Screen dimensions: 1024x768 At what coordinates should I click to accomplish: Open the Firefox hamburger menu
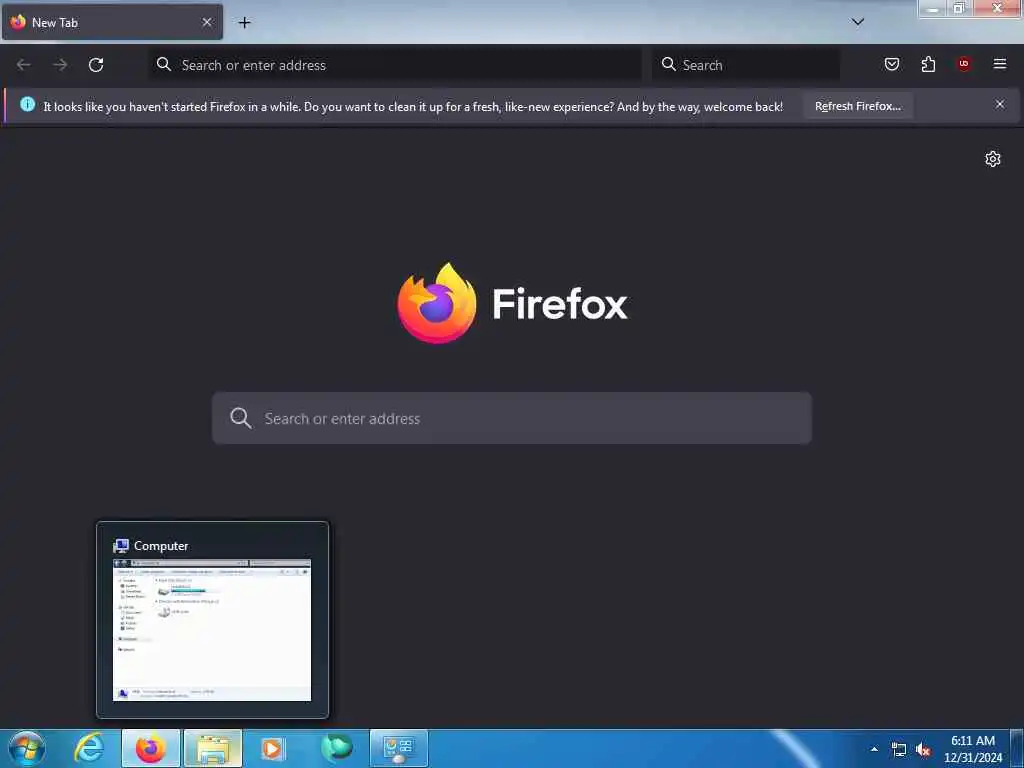[1000, 64]
